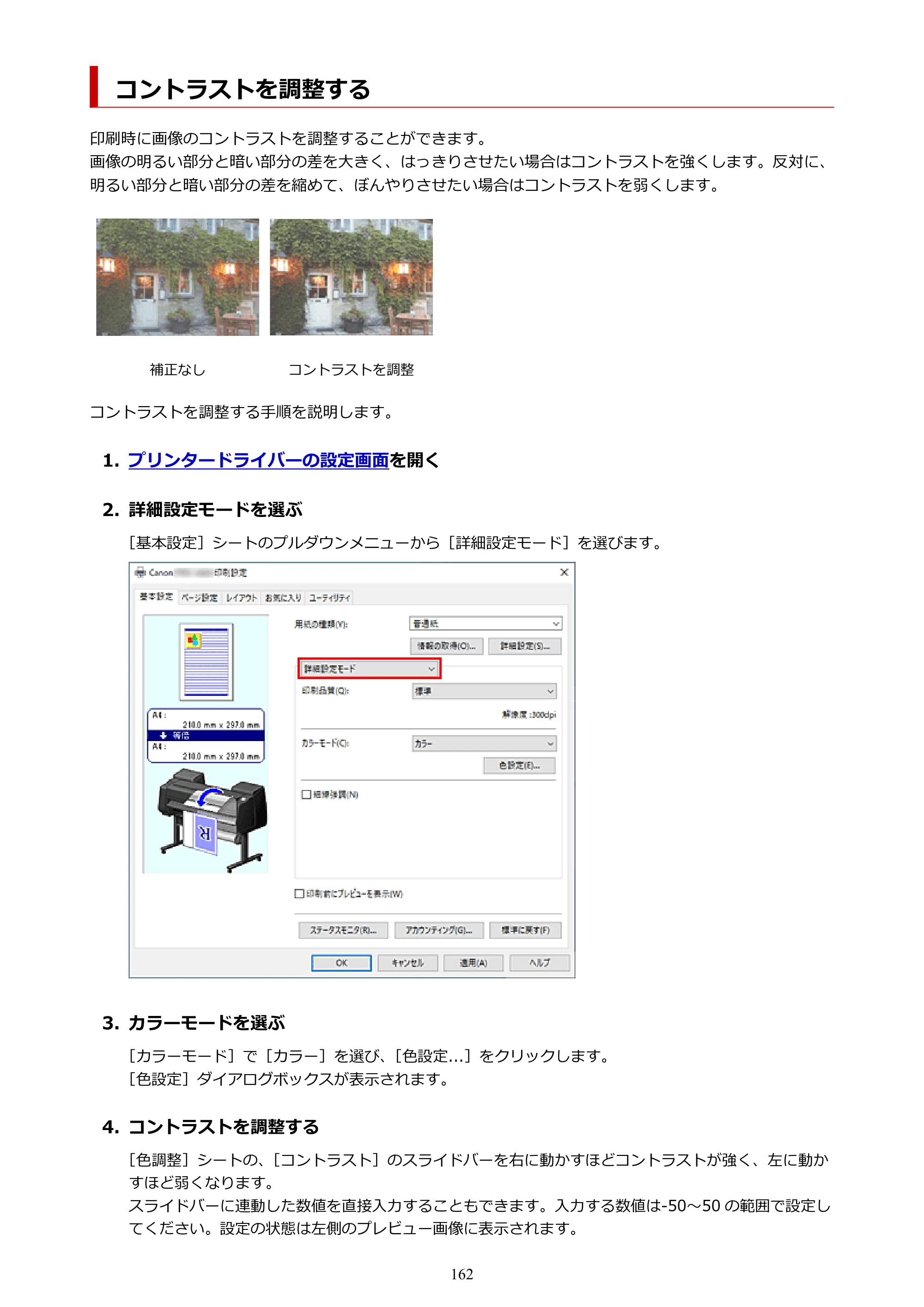Expand the 詳細設定モード pull-down menu
Viewport: 924px width, 1307px height.
pyautogui.click(x=369, y=669)
